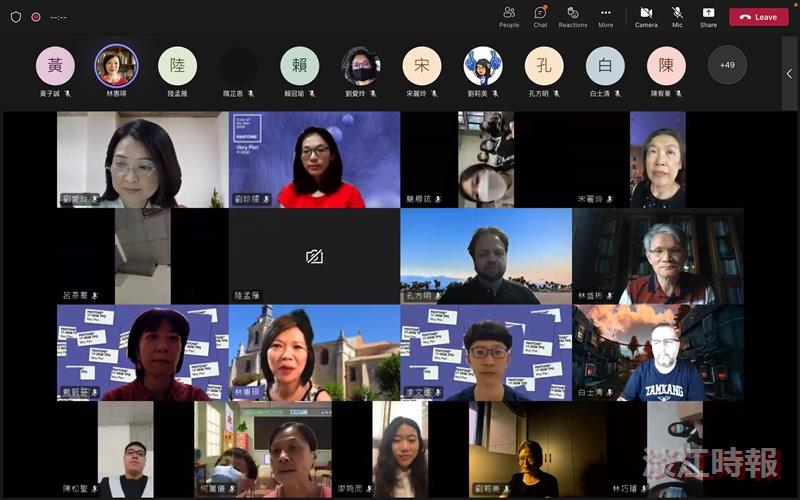Viewport: 800px width, 500px height.
Task: Click the camera-off icon in dark tile
Action: click(314, 257)
